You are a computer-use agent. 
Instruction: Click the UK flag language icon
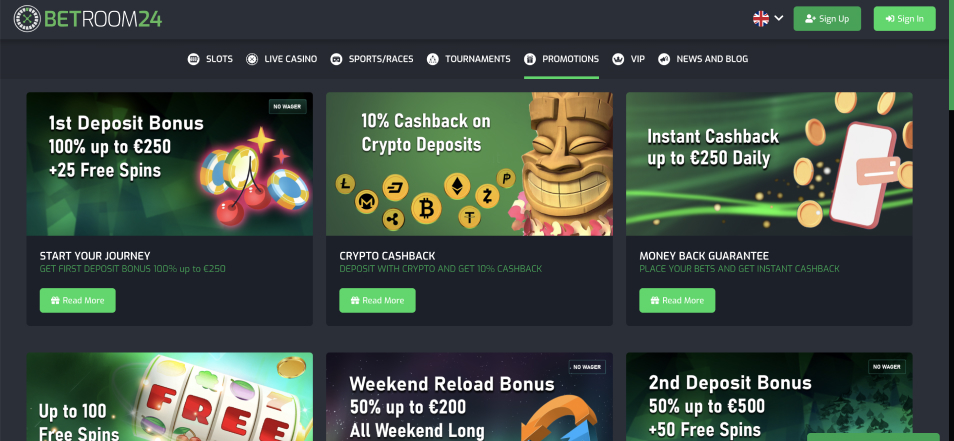click(x=761, y=19)
